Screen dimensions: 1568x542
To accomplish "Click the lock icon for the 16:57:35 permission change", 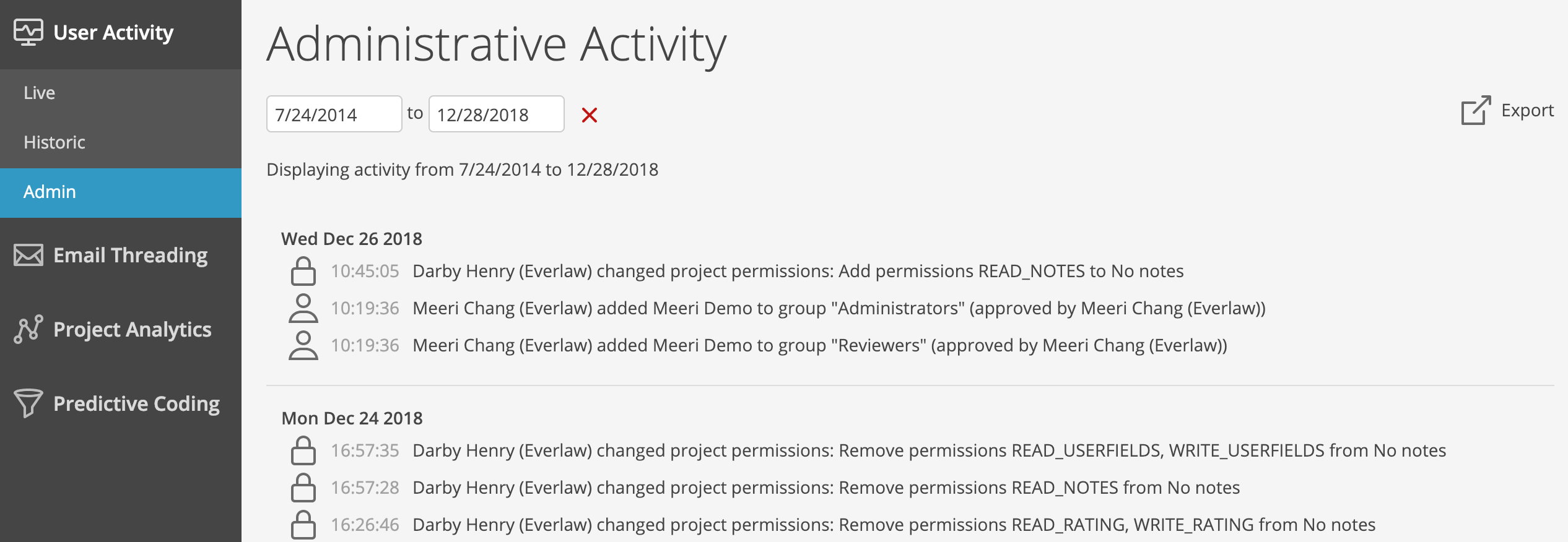I will tap(303, 450).
